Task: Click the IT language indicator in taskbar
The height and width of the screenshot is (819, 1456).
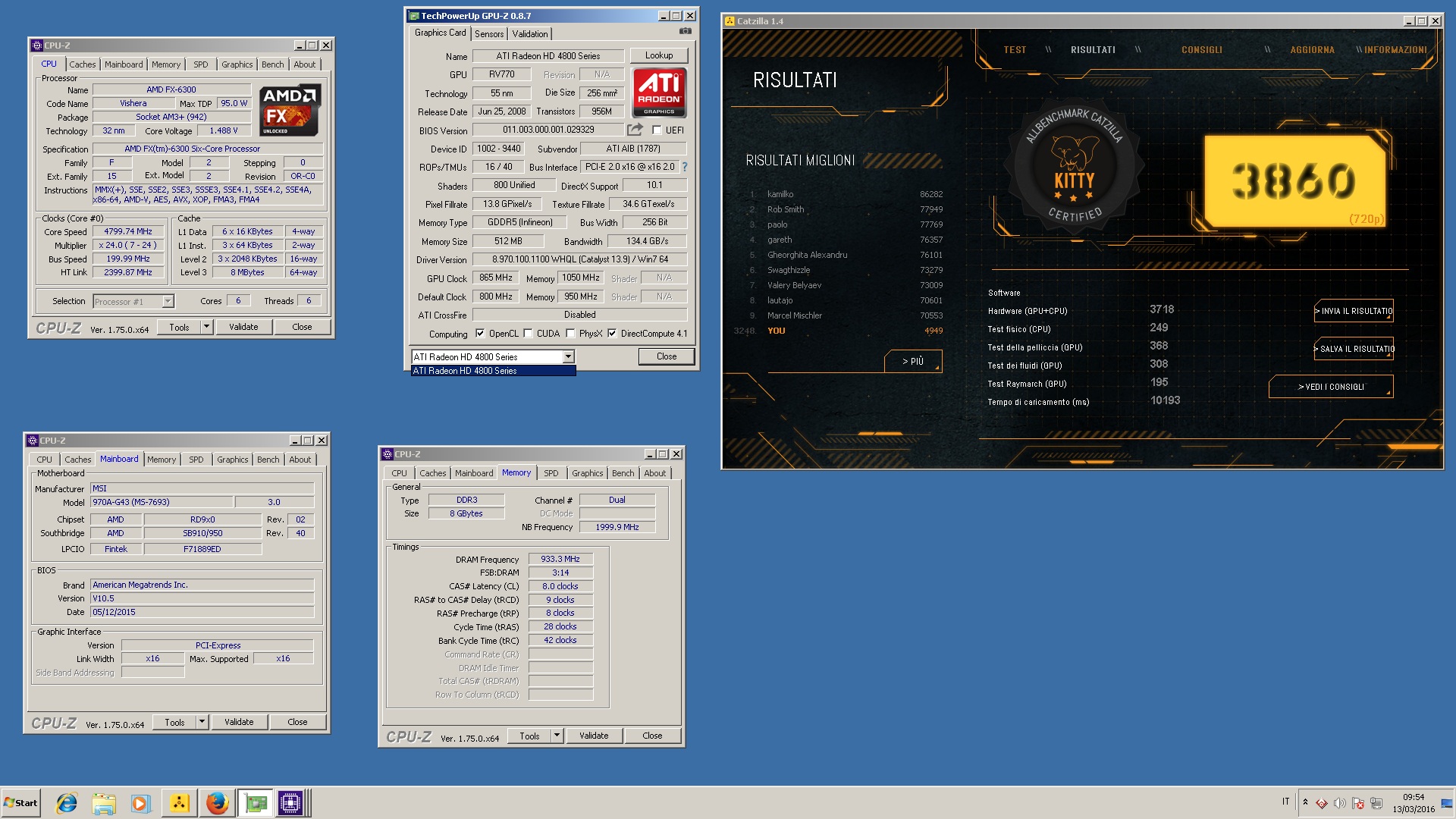Action: pos(1285,802)
